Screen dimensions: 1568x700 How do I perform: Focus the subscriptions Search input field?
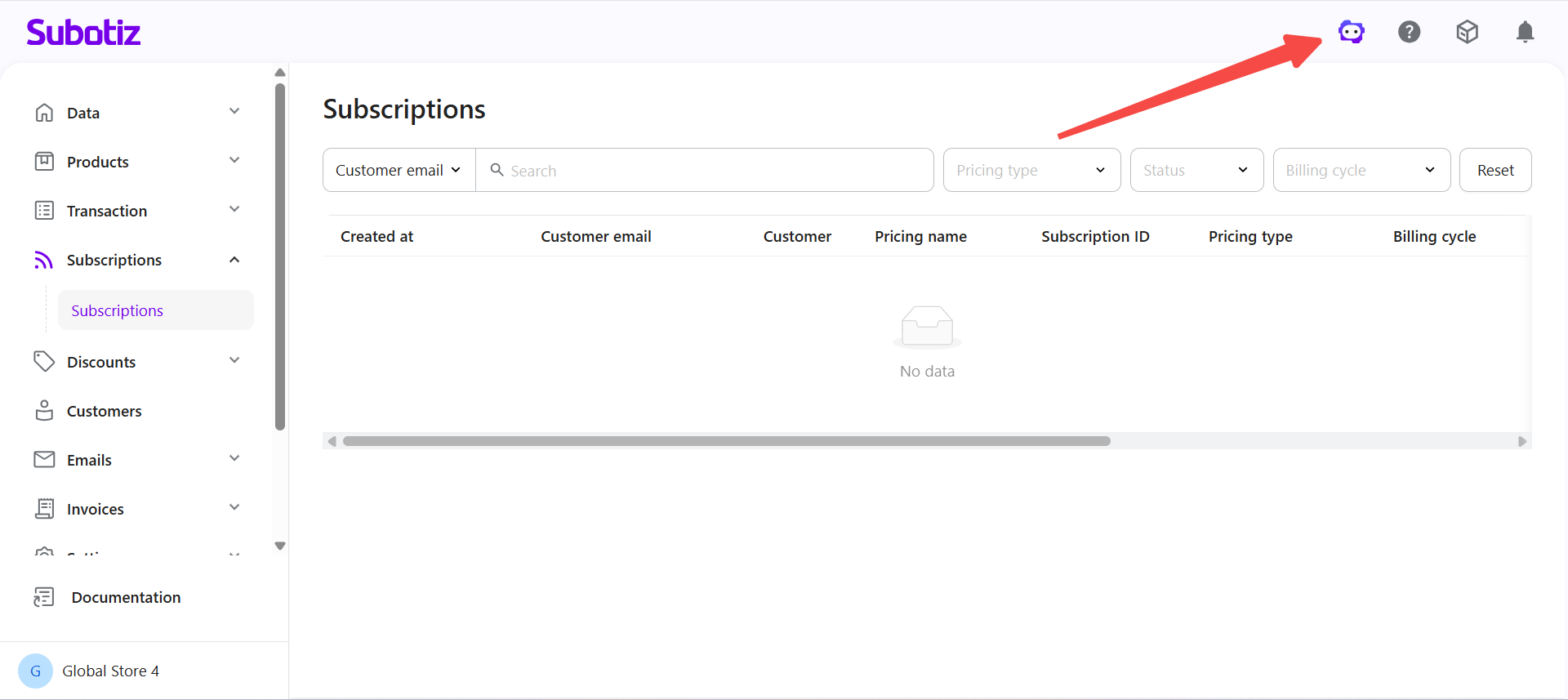[710, 170]
